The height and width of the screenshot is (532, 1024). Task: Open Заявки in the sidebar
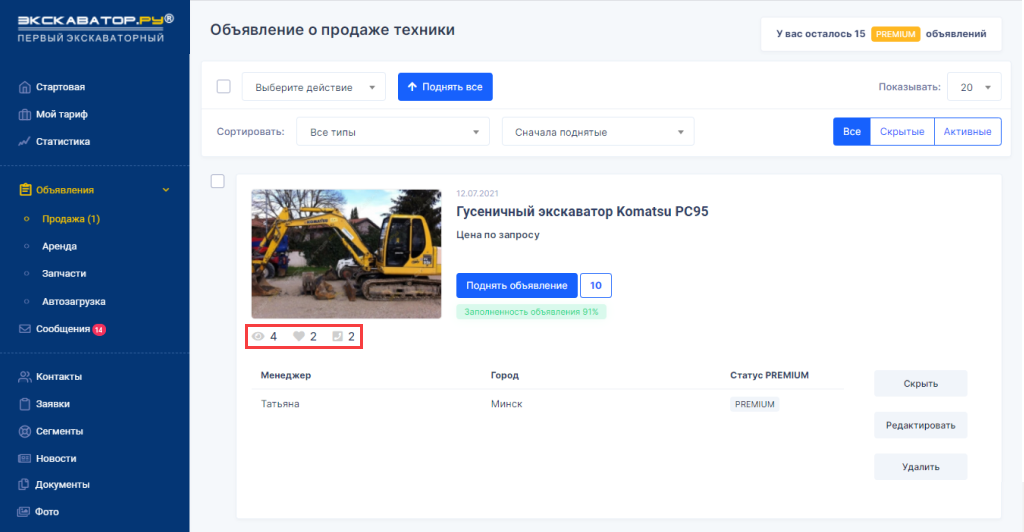[x=53, y=404]
